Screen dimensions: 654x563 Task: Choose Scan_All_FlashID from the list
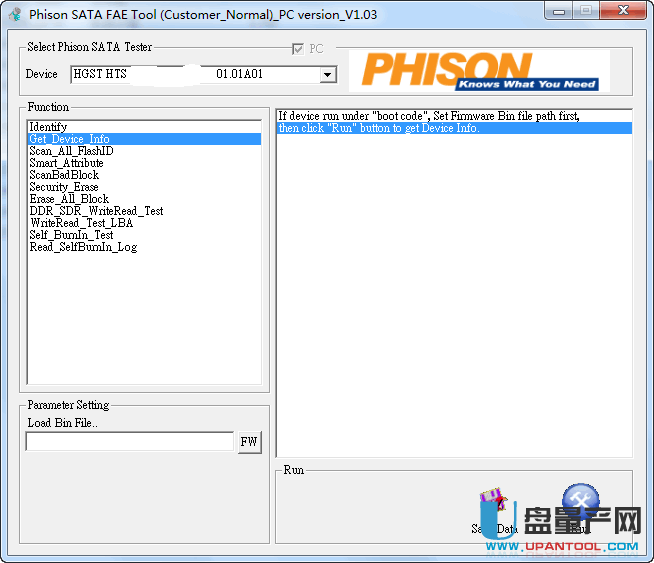click(x=71, y=151)
